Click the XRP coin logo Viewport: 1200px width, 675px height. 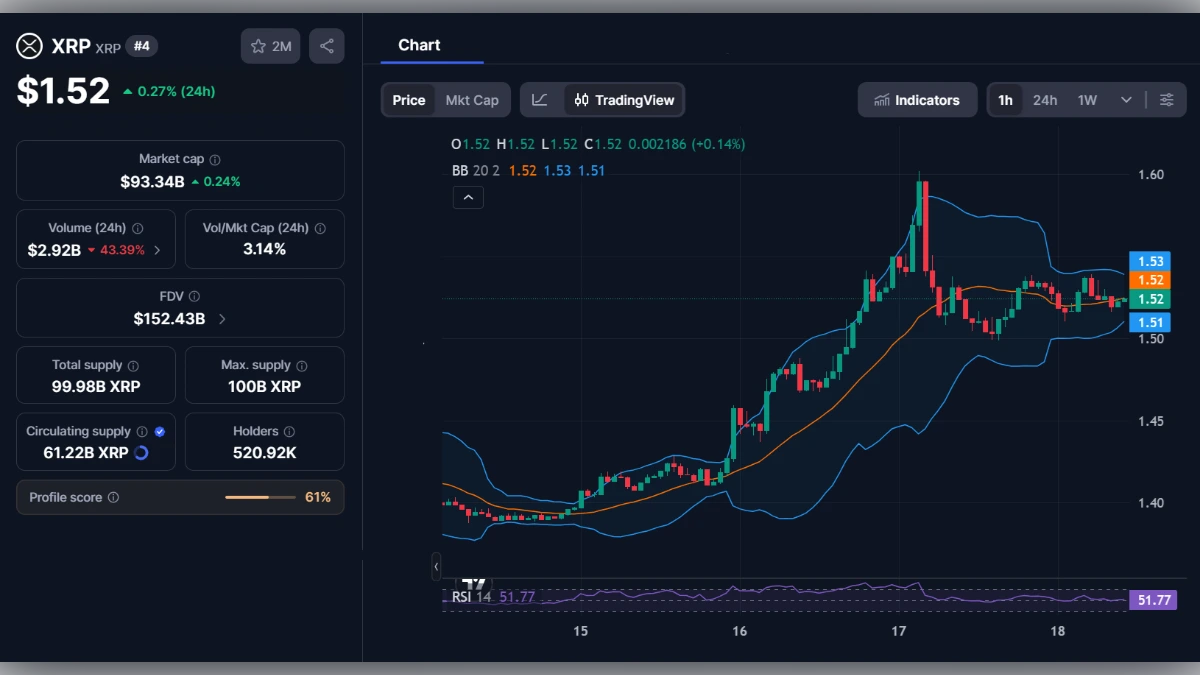click(29, 45)
